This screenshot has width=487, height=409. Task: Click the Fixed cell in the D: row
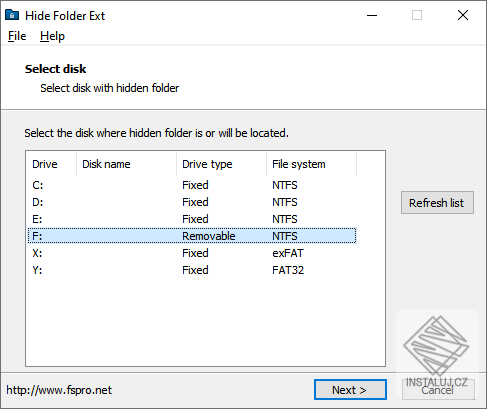click(x=195, y=202)
